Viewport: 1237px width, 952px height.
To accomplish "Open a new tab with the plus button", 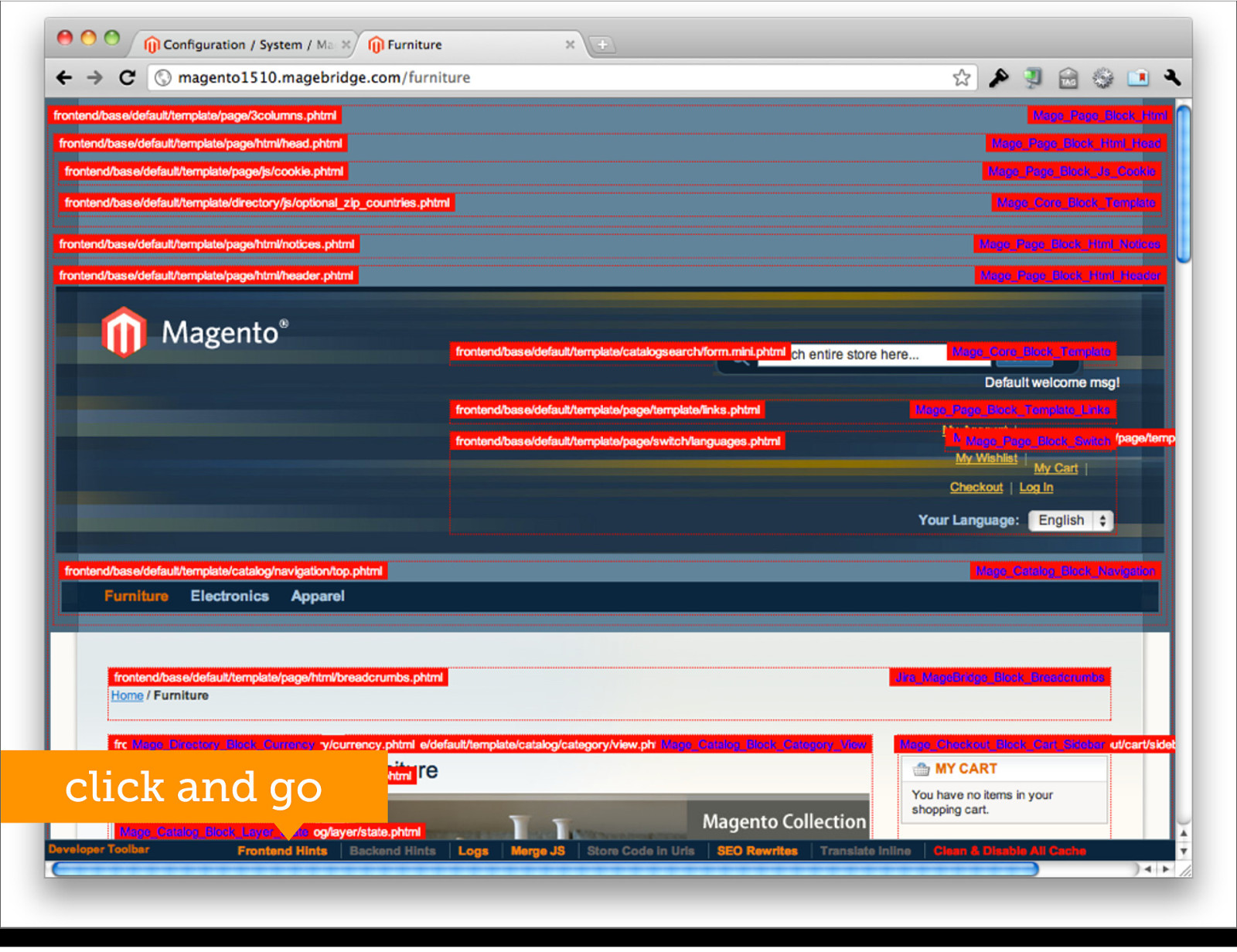I will pyautogui.click(x=602, y=45).
